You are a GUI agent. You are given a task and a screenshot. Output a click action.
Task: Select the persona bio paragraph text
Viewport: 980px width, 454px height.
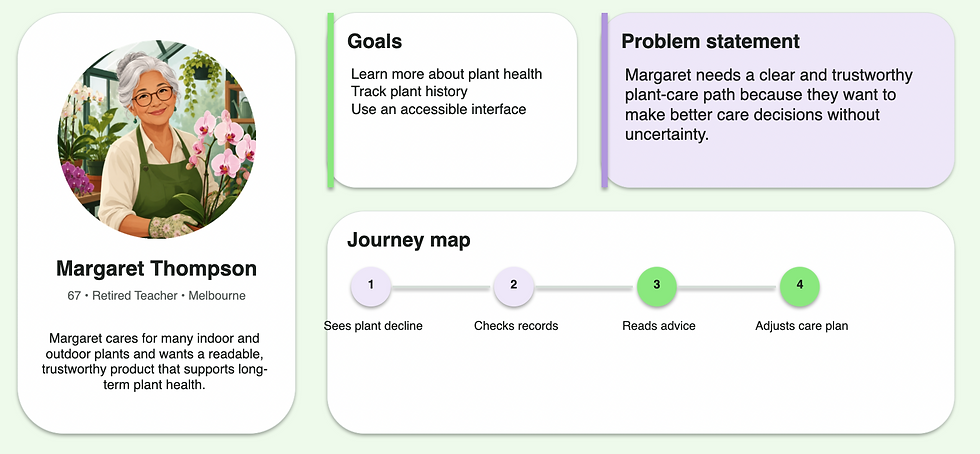click(x=155, y=361)
